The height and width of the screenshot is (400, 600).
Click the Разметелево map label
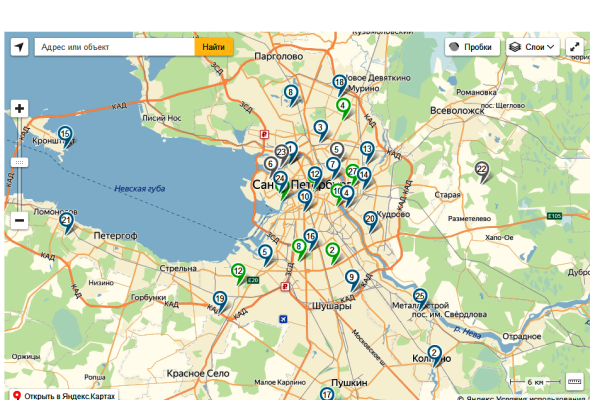coord(469,219)
